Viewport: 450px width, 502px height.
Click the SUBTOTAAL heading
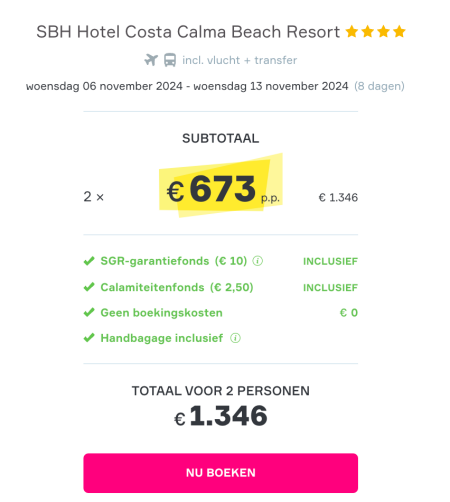(x=221, y=138)
